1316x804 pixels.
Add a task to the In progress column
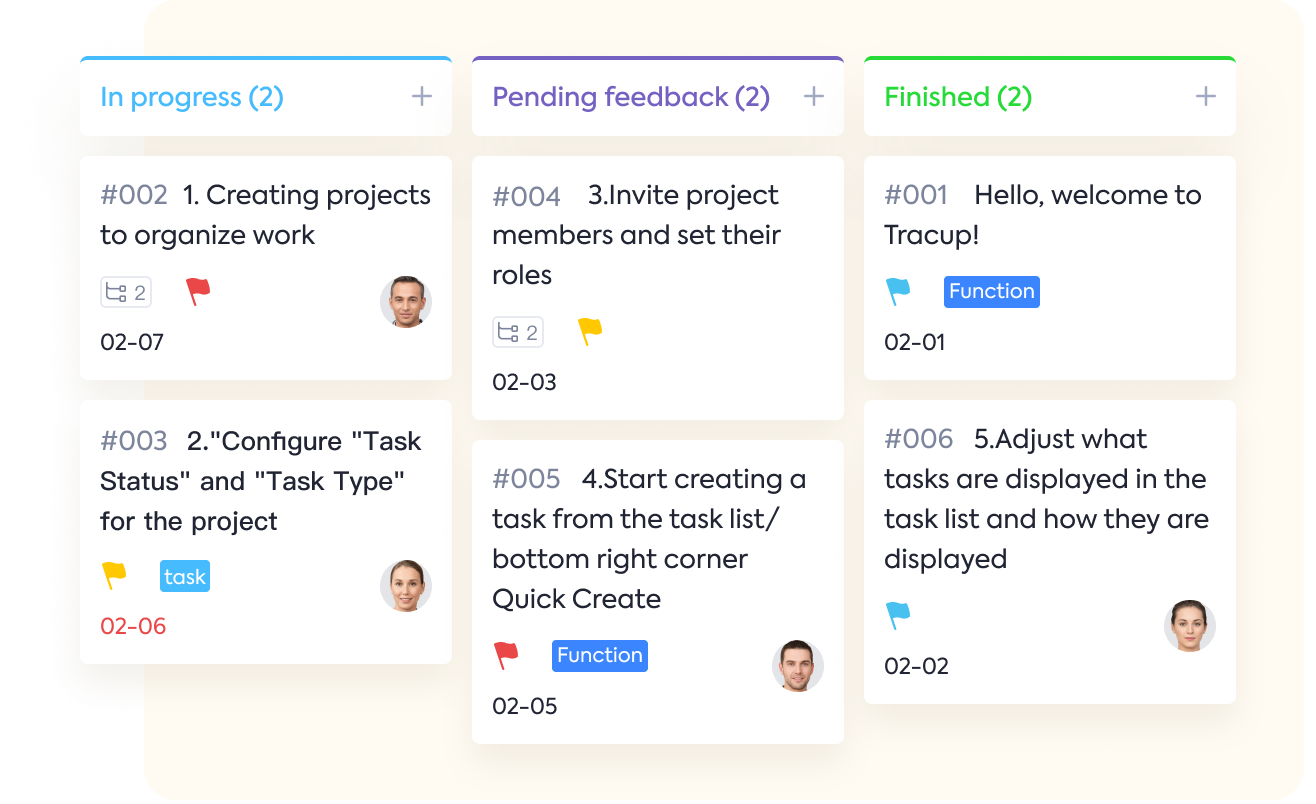(x=422, y=97)
